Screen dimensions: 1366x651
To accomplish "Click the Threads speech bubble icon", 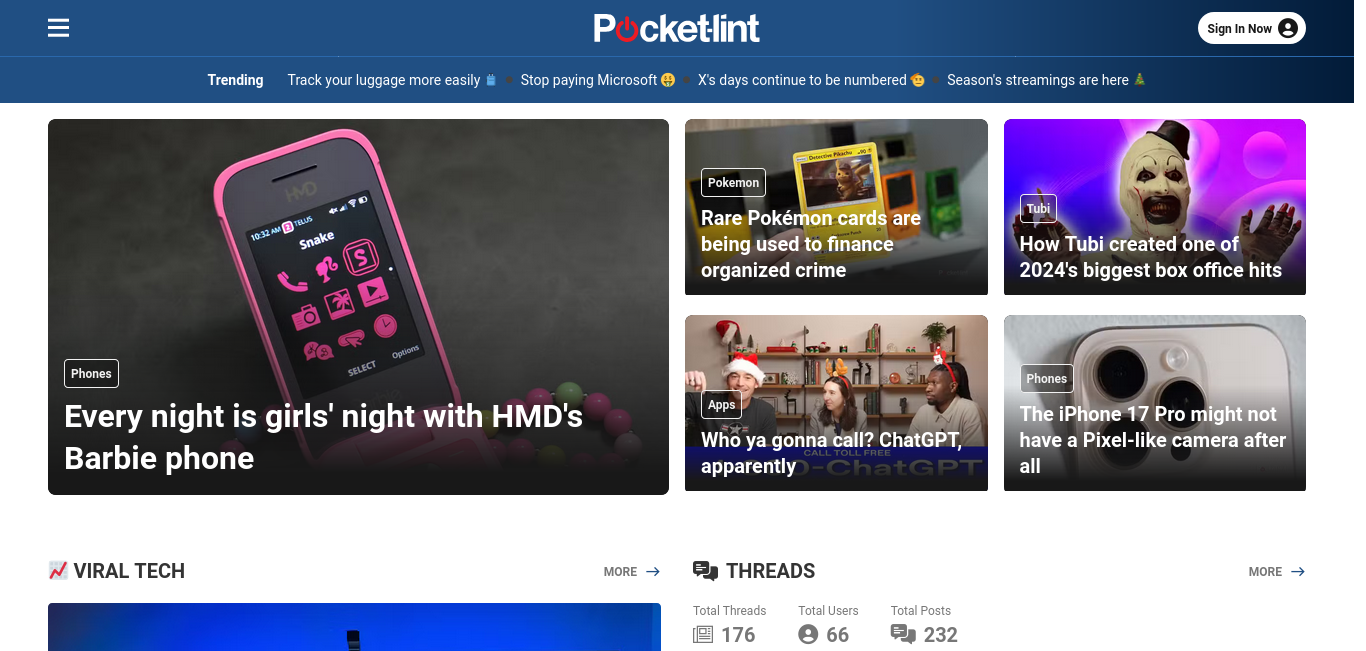I will pyautogui.click(x=705, y=571).
